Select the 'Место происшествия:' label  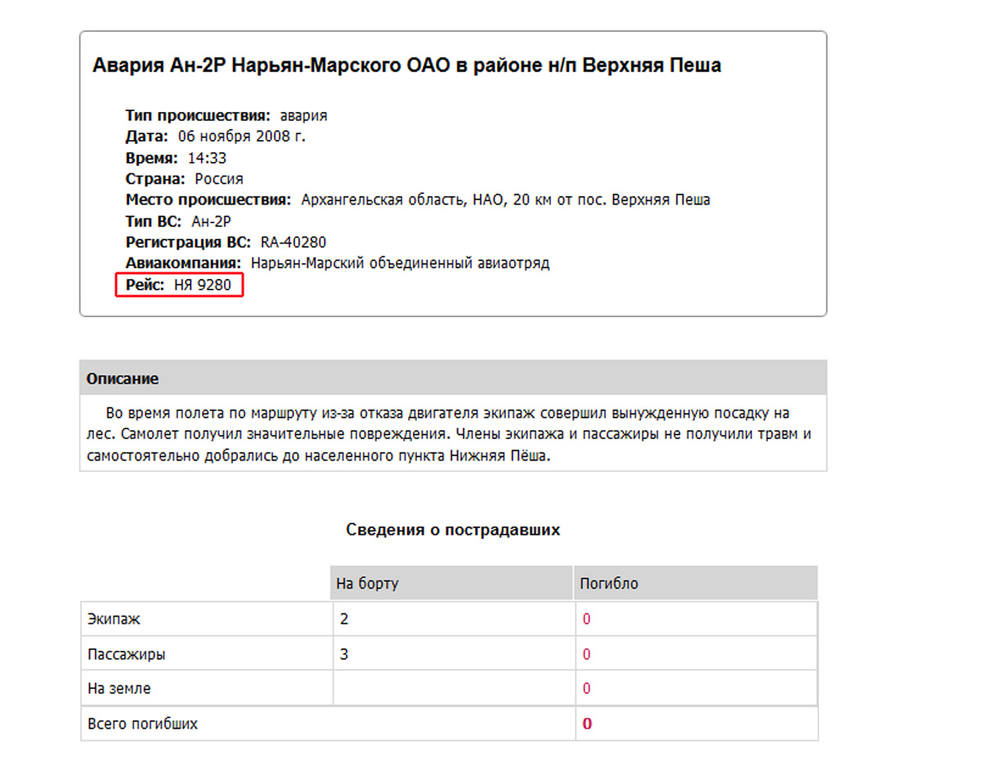[208, 200]
